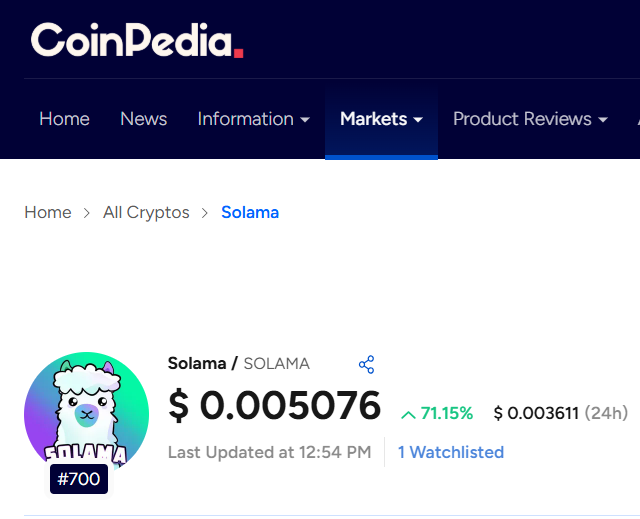Screen dimensions: 640x519
Task: Click the chevron after breadcrumb Home
Action: click(87, 213)
